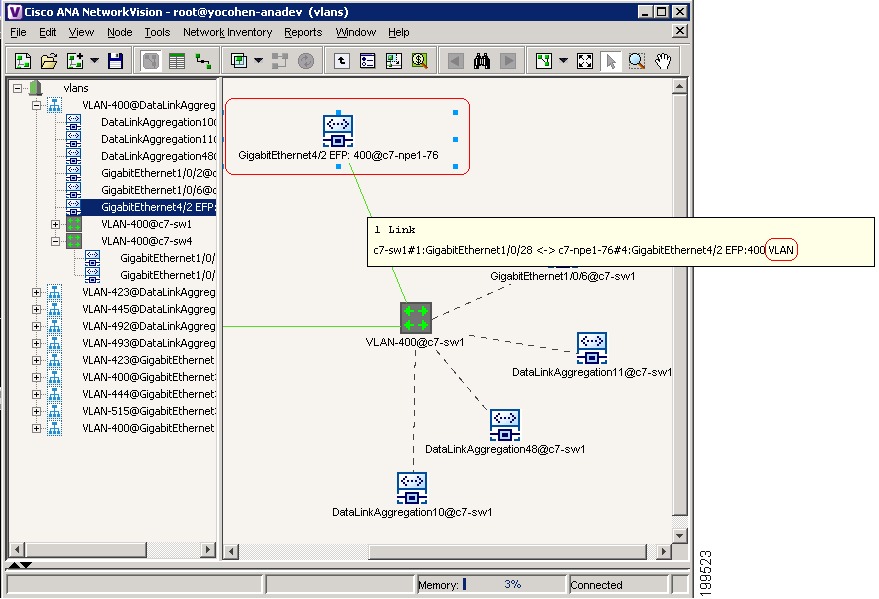This screenshot has width=879, height=599.
Task: Click the DataLinkAggregation10@c7-sw1 map node icon
Action: [411, 488]
